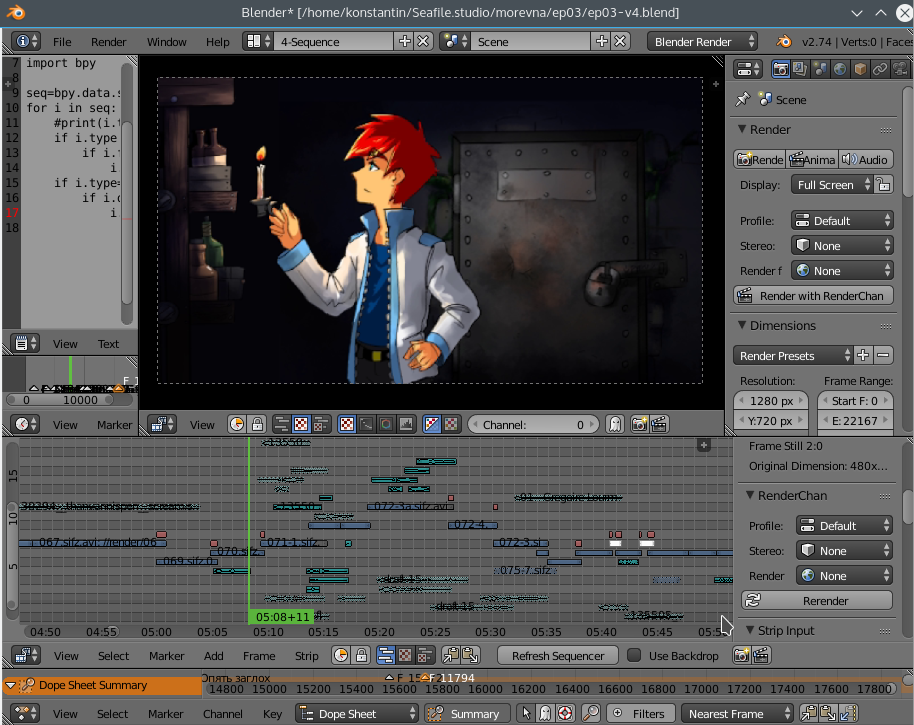Paste strips icon in sequencer header

point(470,655)
